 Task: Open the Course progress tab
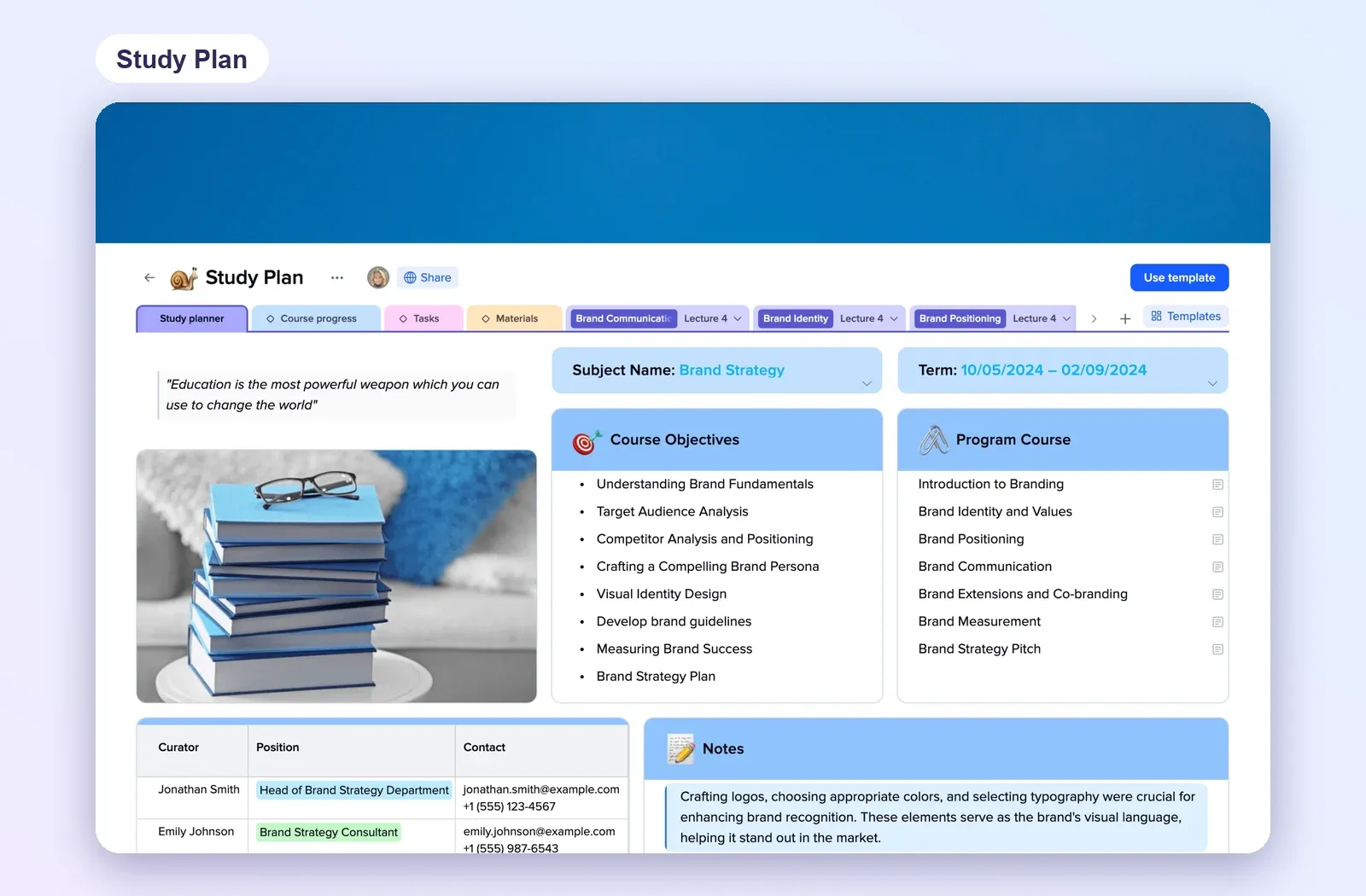(318, 318)
